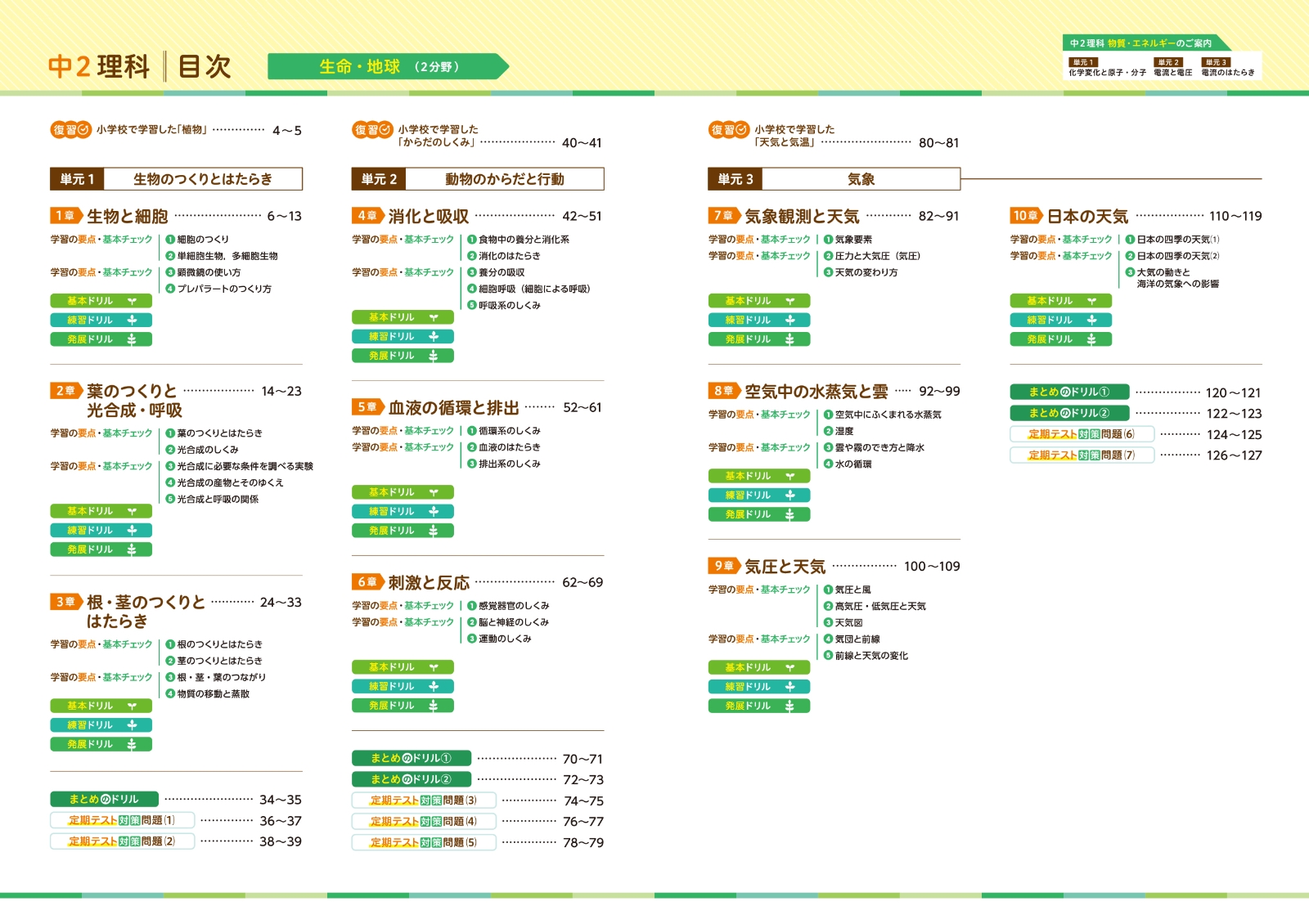Open まとめのドリル② on pages 72〜73
Image resolution: width=1309 pixels, height=924 pixels.
tap(412, 779)
